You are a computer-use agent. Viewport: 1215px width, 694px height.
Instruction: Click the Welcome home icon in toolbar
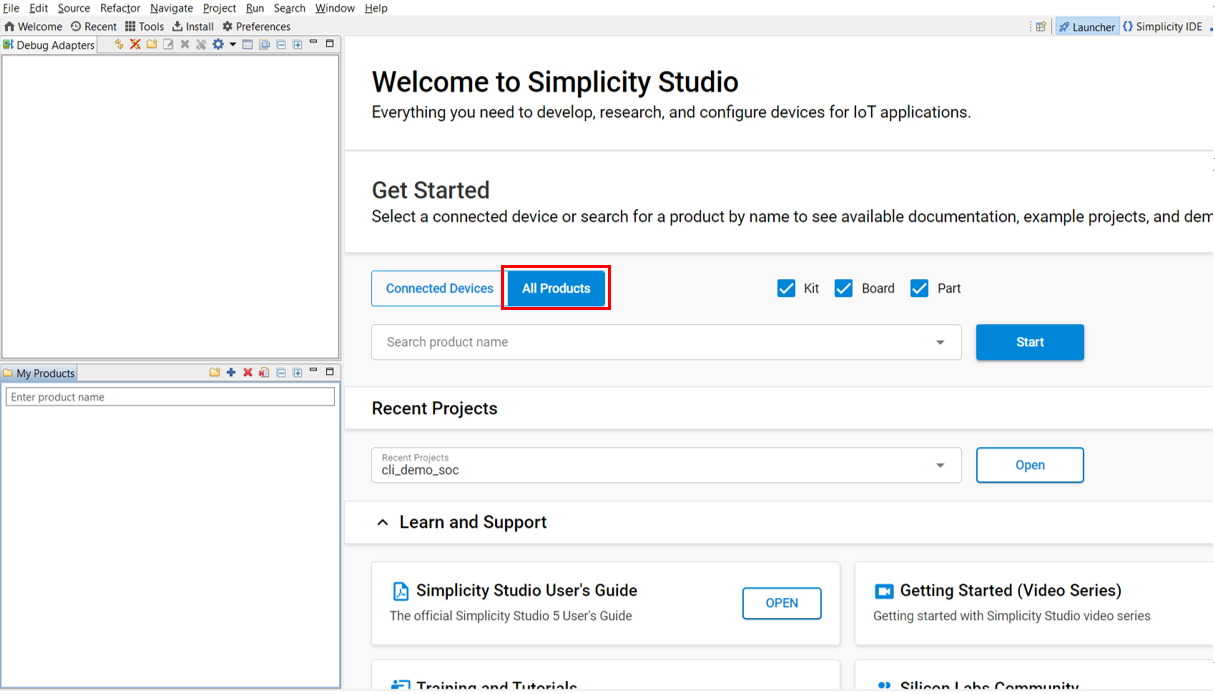click(x=10, y=27)
